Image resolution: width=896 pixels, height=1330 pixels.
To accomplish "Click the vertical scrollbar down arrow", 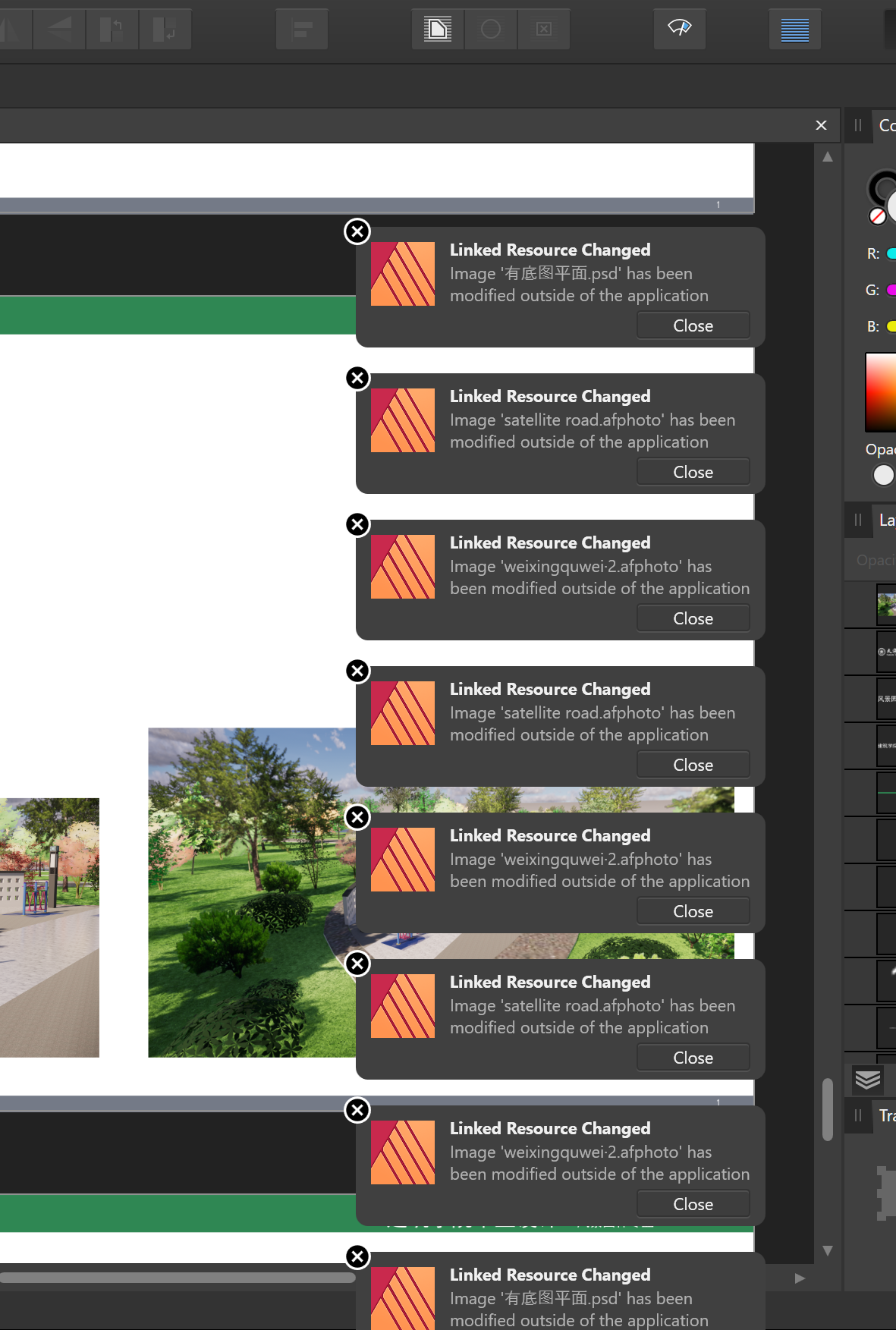I will point(828,1250).
